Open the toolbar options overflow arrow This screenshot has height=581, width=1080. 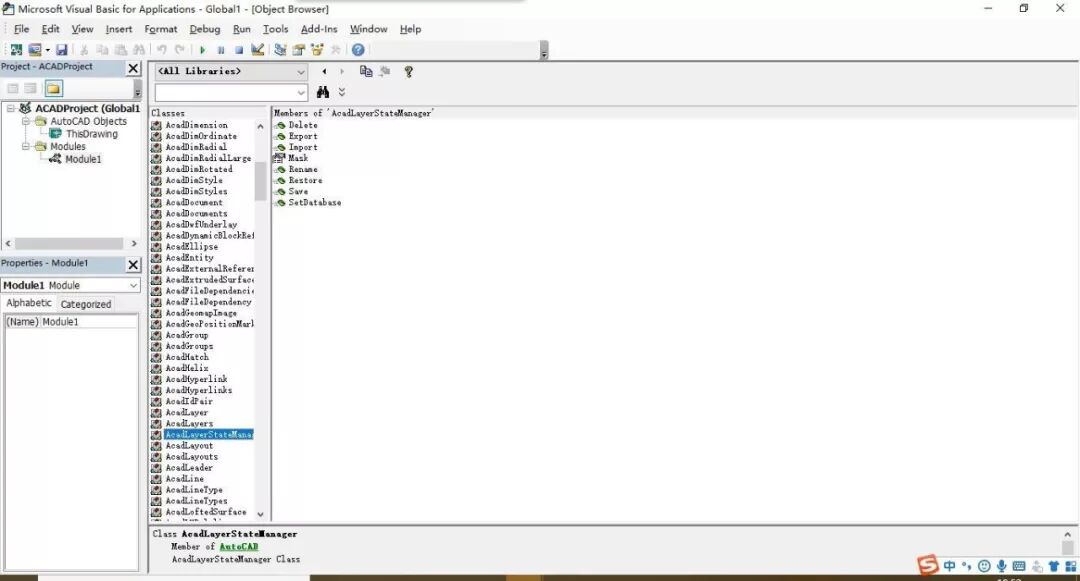coord(544,52)
